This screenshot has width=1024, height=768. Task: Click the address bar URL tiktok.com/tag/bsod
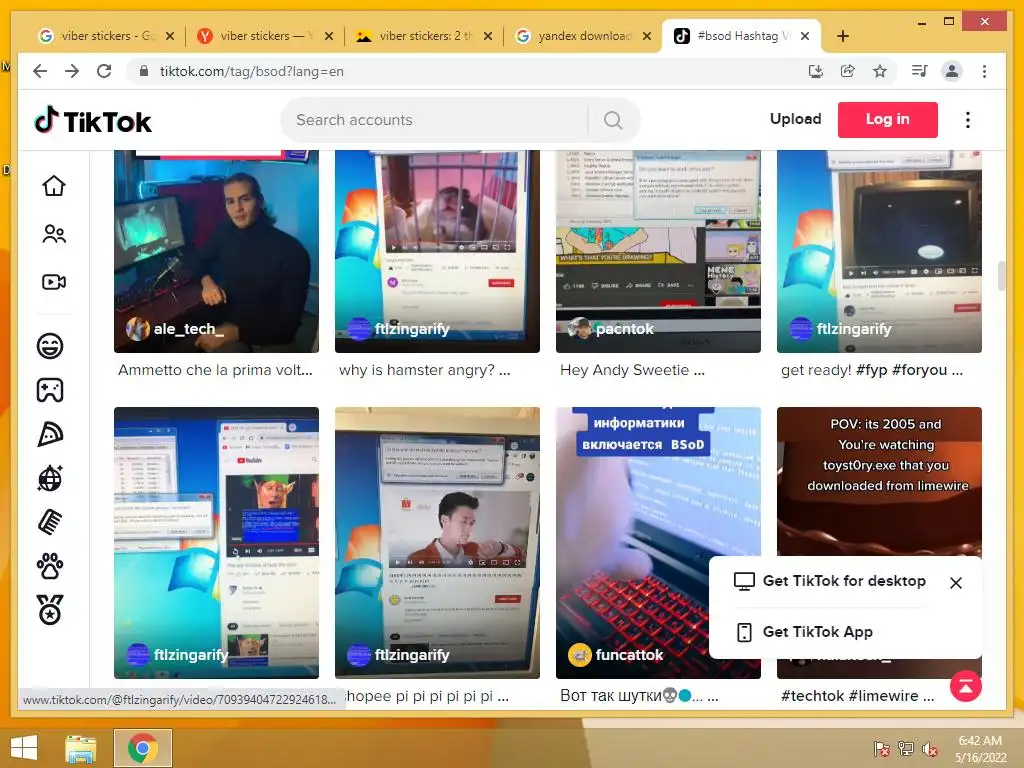click(x=251, y=71)
